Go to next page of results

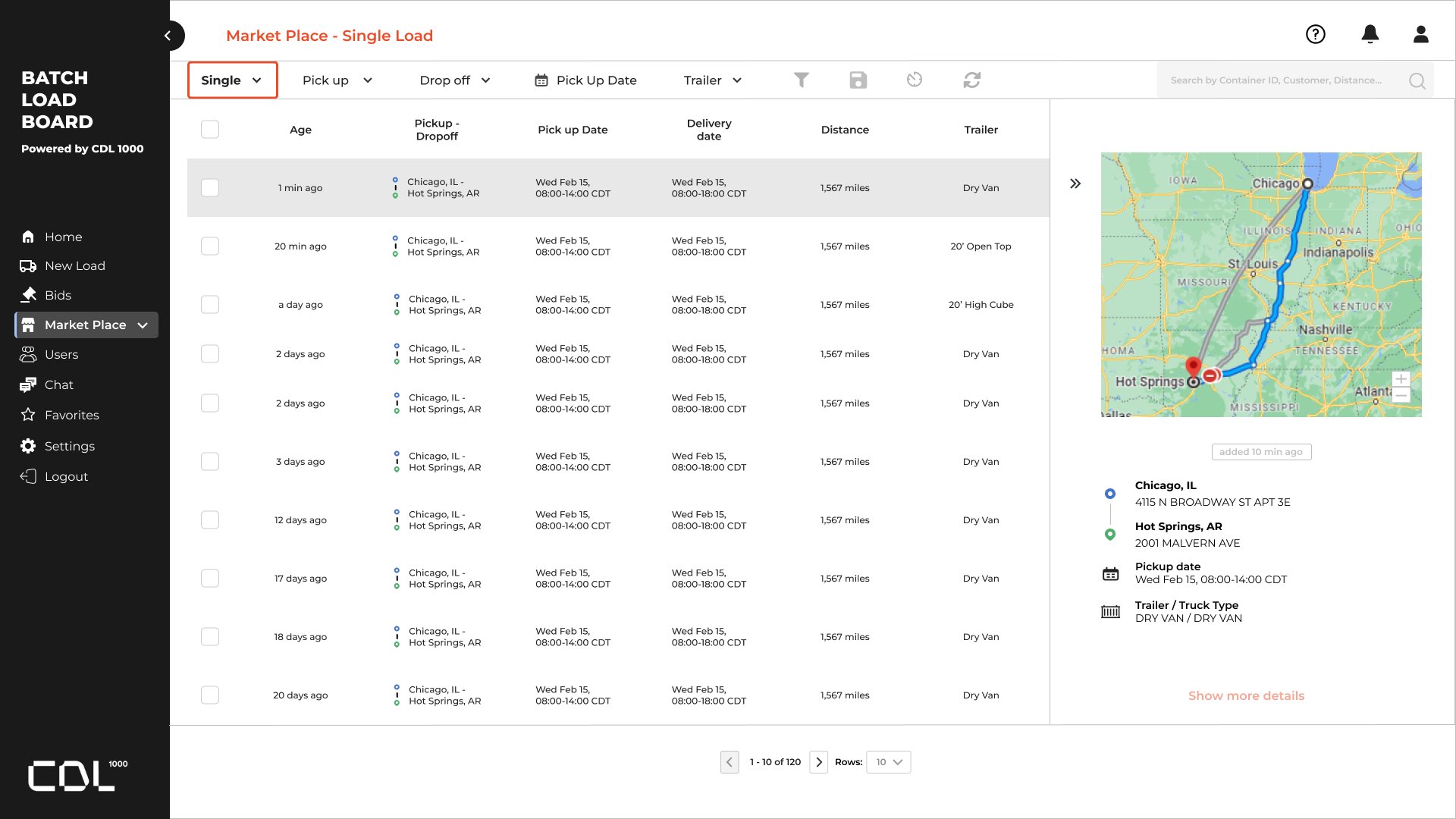point(819,762)
